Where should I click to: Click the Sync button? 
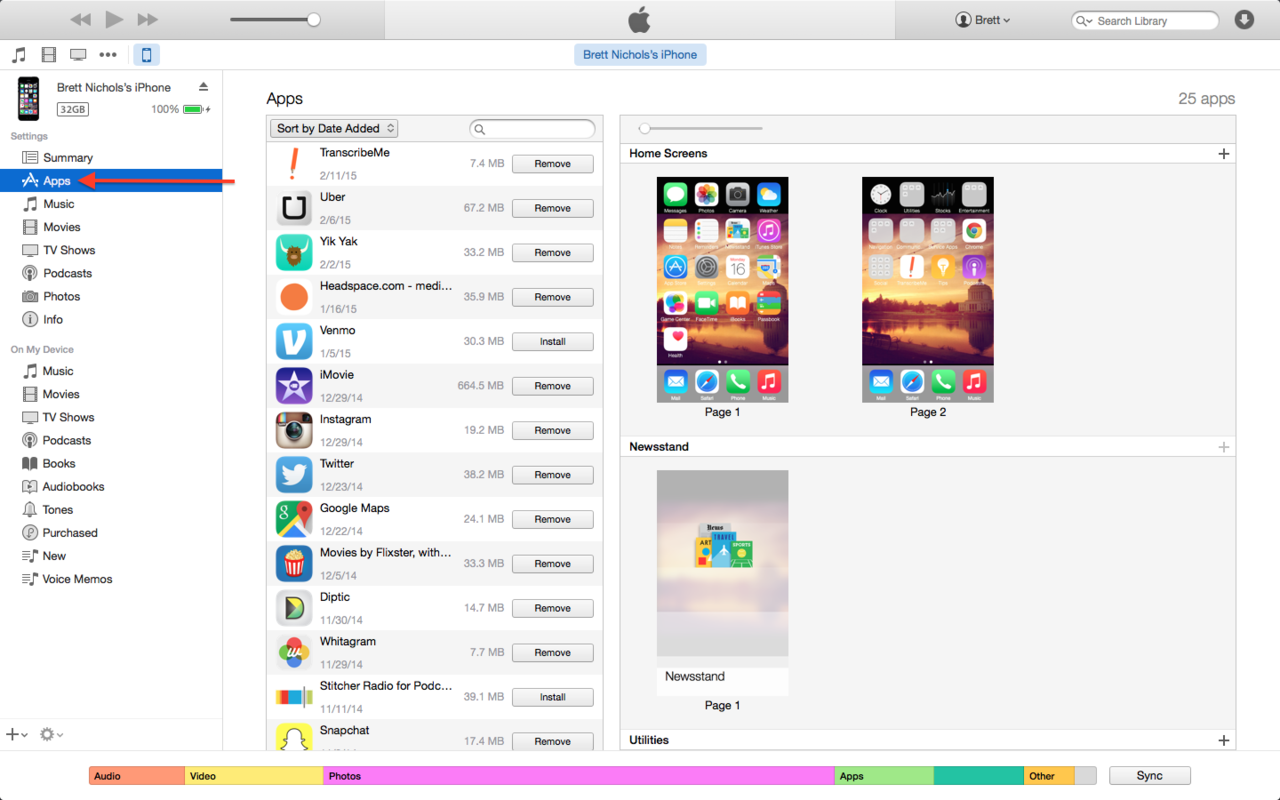[1149, 776]
